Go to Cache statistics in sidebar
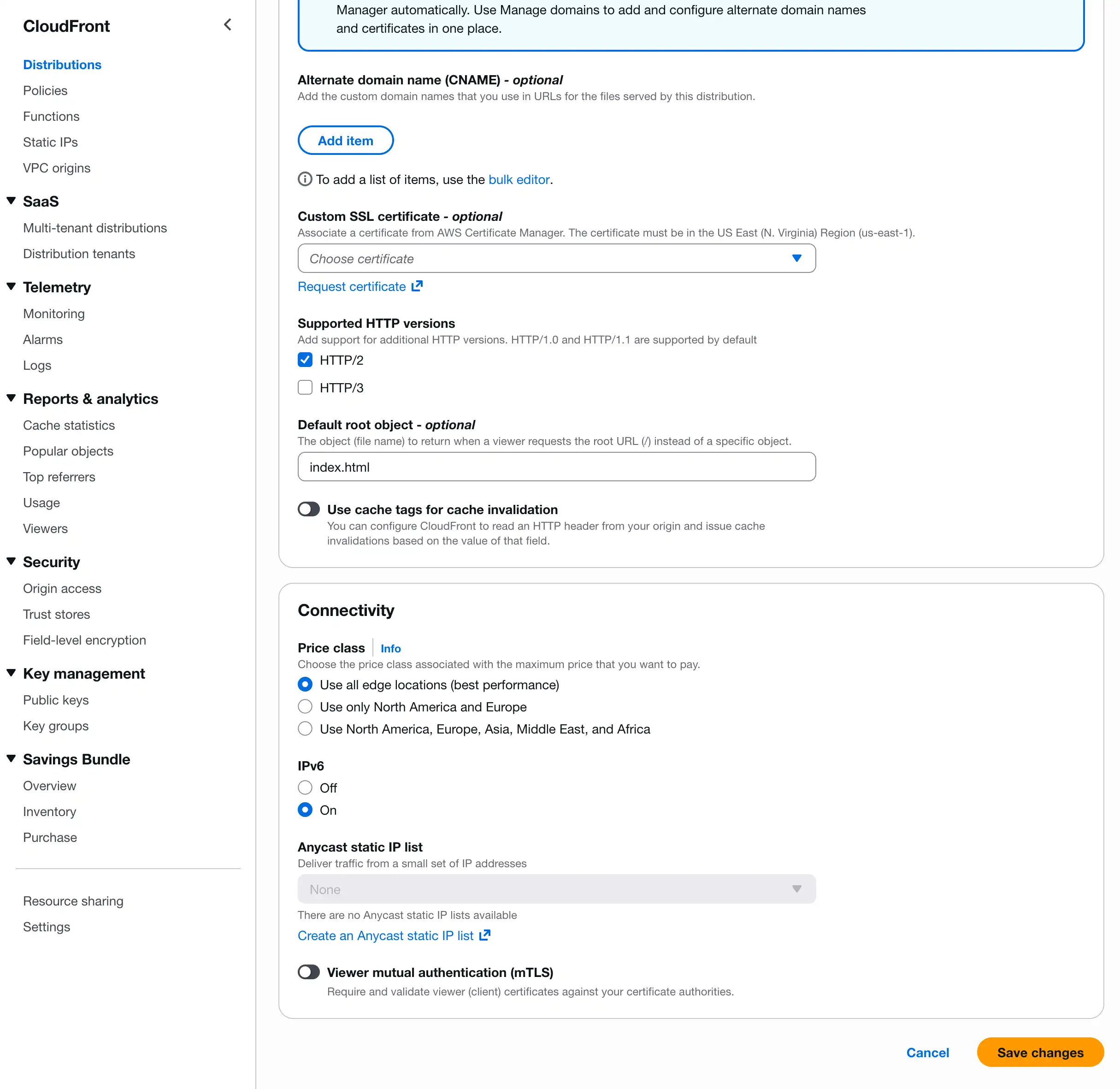Screen dimensions: 1120x1089 tap(69, 425)
